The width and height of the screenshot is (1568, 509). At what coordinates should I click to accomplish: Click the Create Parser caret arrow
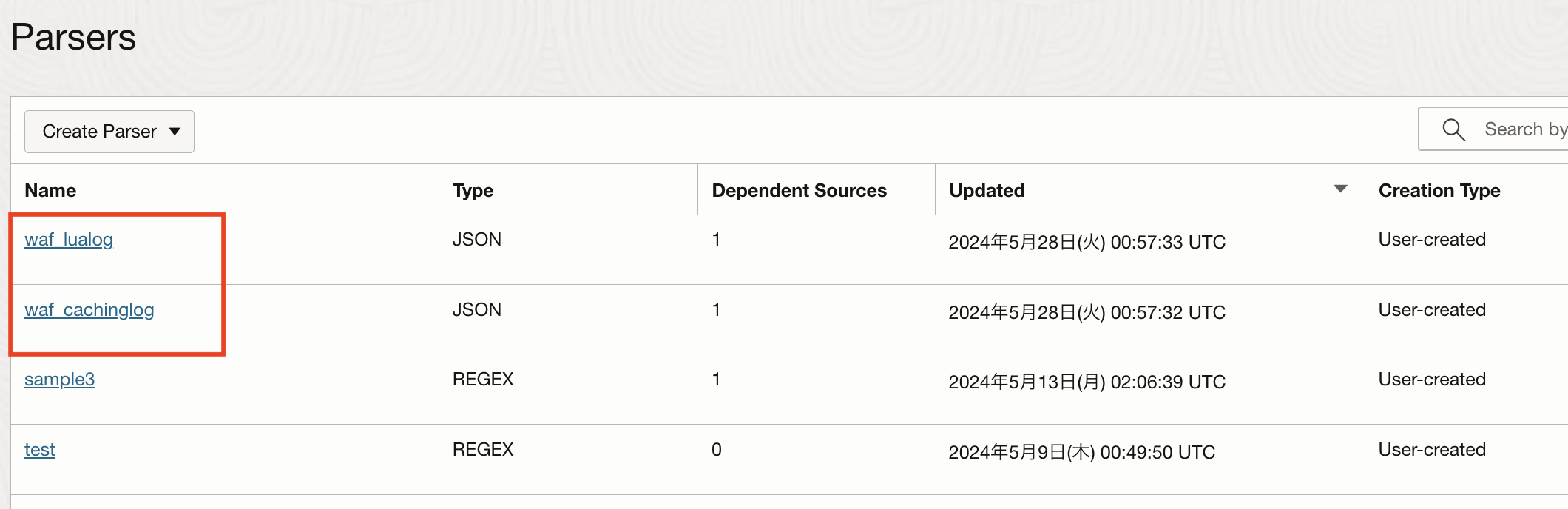175,132
